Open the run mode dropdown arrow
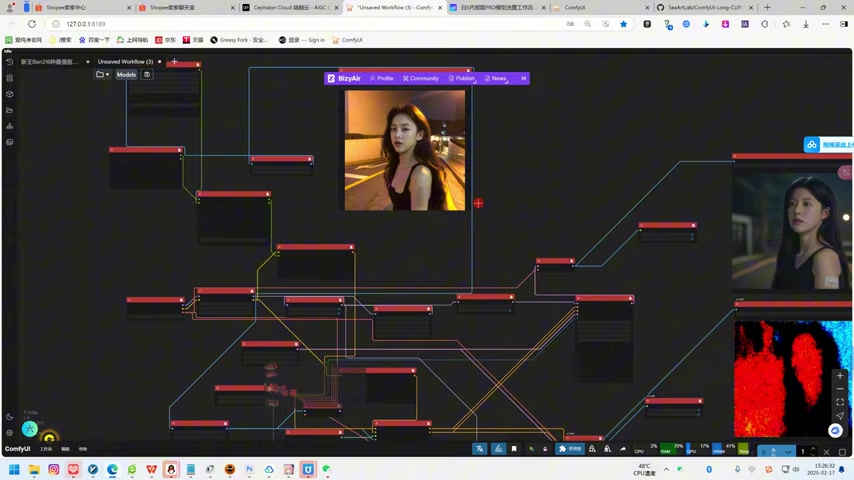The height and width of the screenshot is (480, 854). (788, 452)
